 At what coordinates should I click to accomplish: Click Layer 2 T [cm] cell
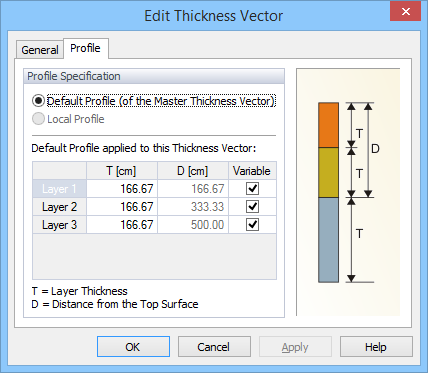122,207
